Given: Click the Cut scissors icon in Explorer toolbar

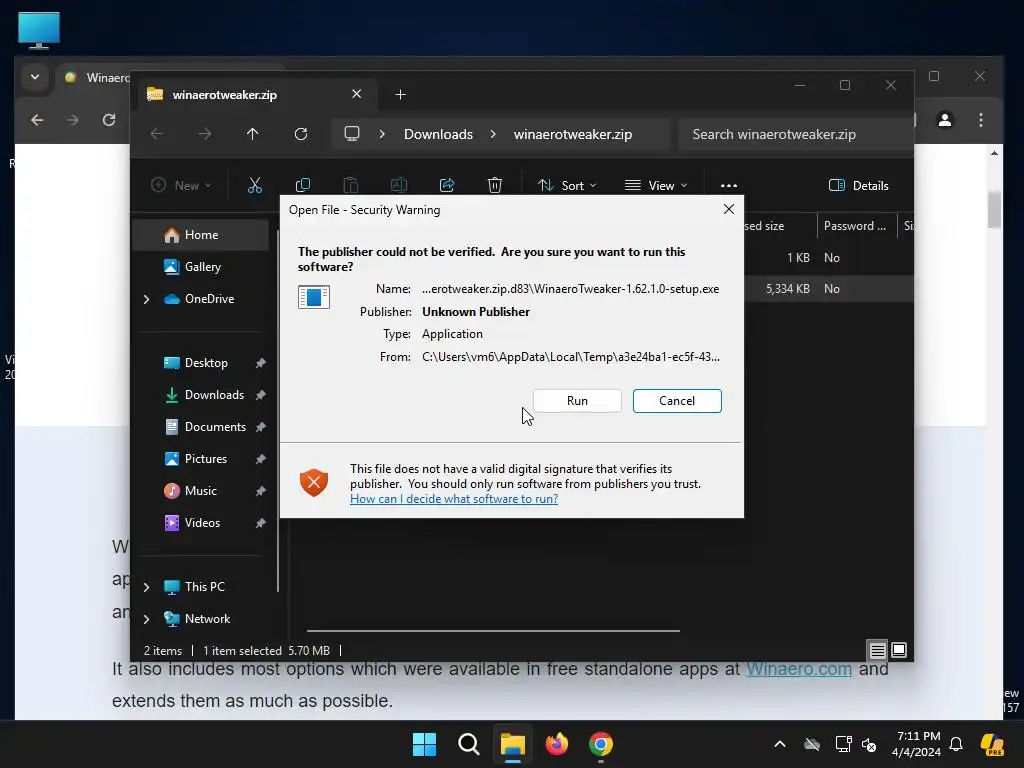Looking at the screenshot, I should pyautogui.click(x=255, y=185).
